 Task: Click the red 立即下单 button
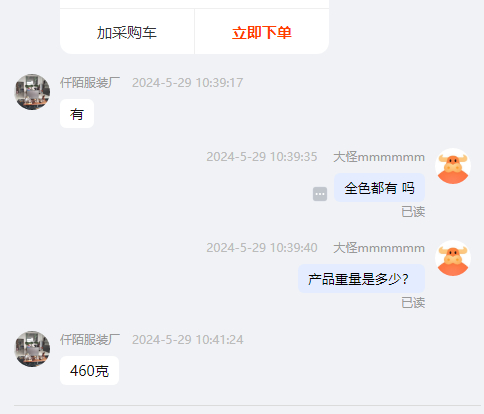point(262,32)
